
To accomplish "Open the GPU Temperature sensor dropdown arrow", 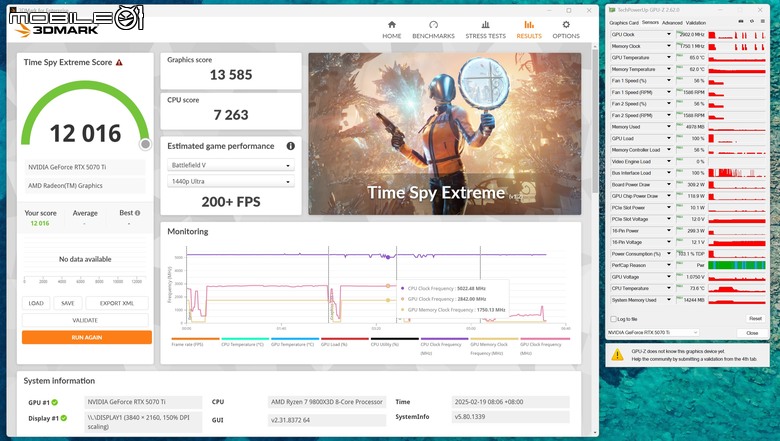I will [669, 58].
